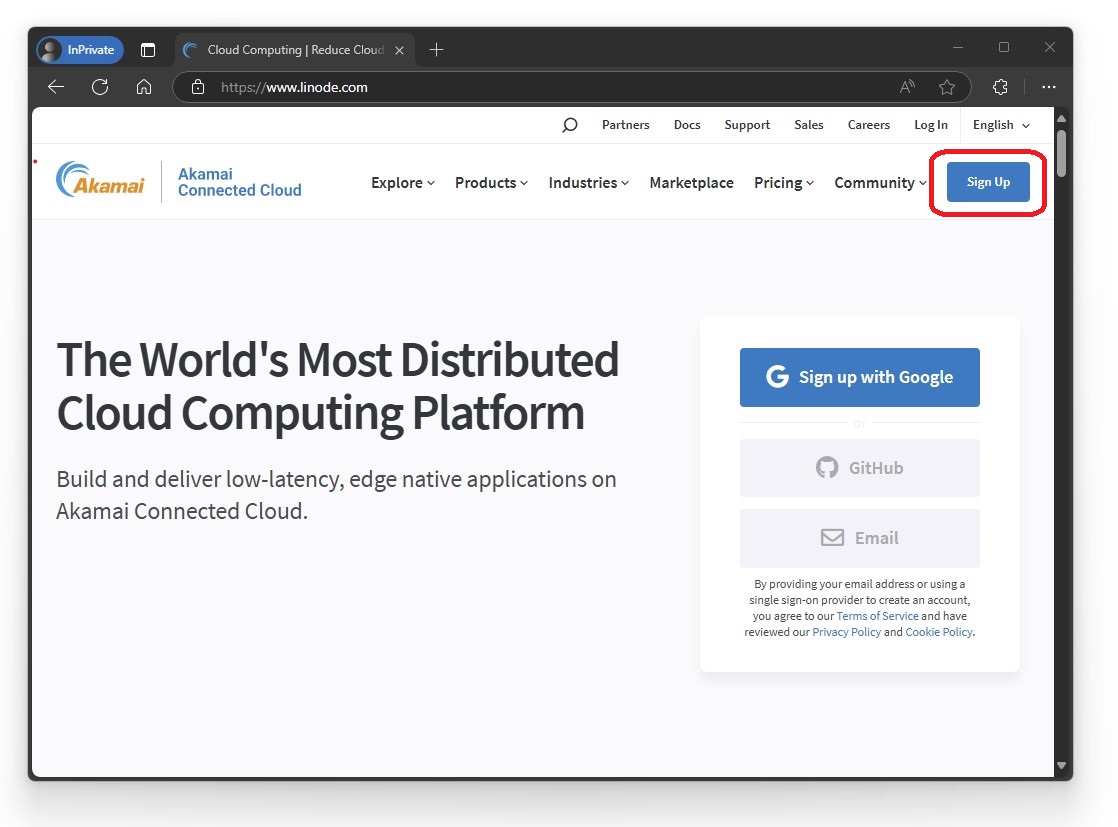The image size is (1118, 827).
Task: Open the Partners link
Action: (x=625, y=125)
